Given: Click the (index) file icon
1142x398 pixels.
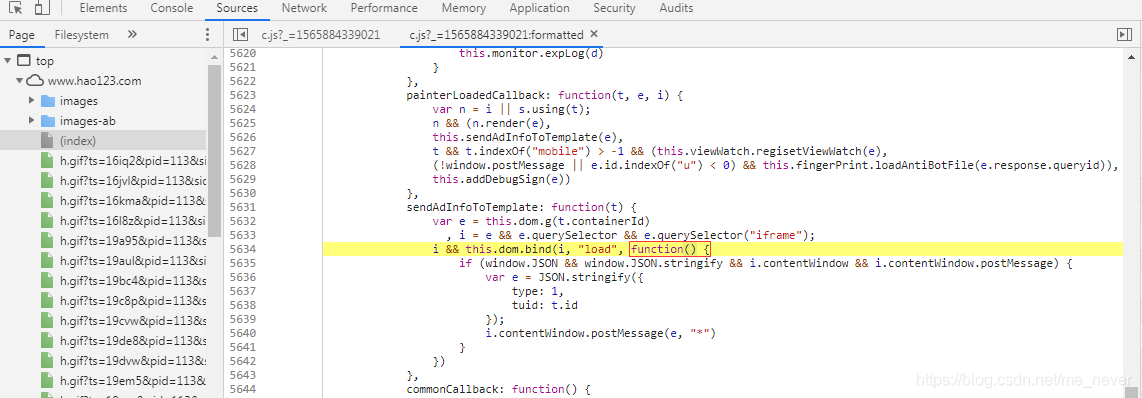Looking at the screenshot, I should click(47, 140).
